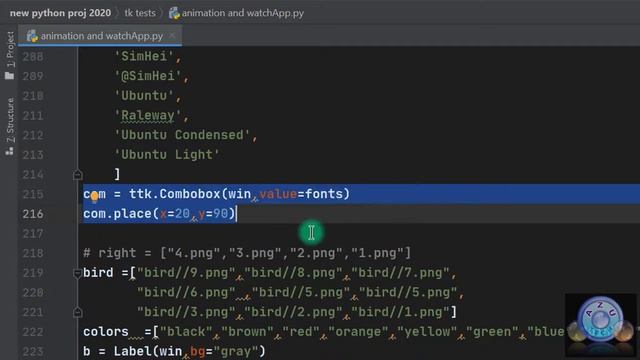Click line number 215 in gutter
The width and height of the screenshot is (640, 360).
[33, 194]
